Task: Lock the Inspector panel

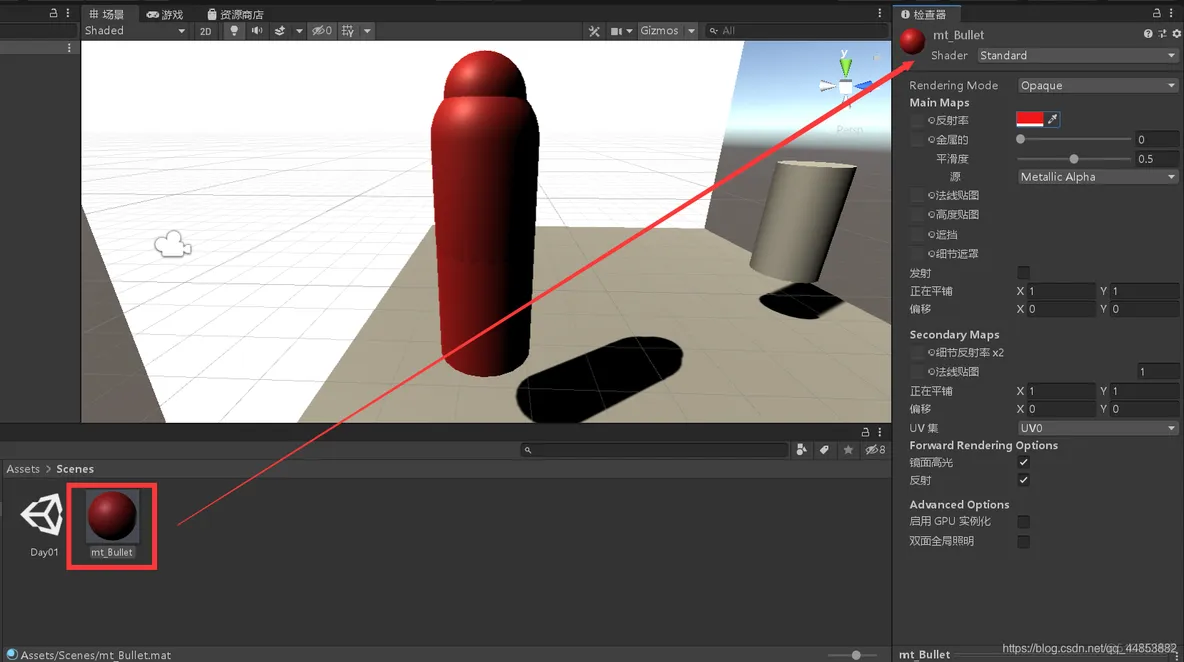Action: (x=1156, y=13)
